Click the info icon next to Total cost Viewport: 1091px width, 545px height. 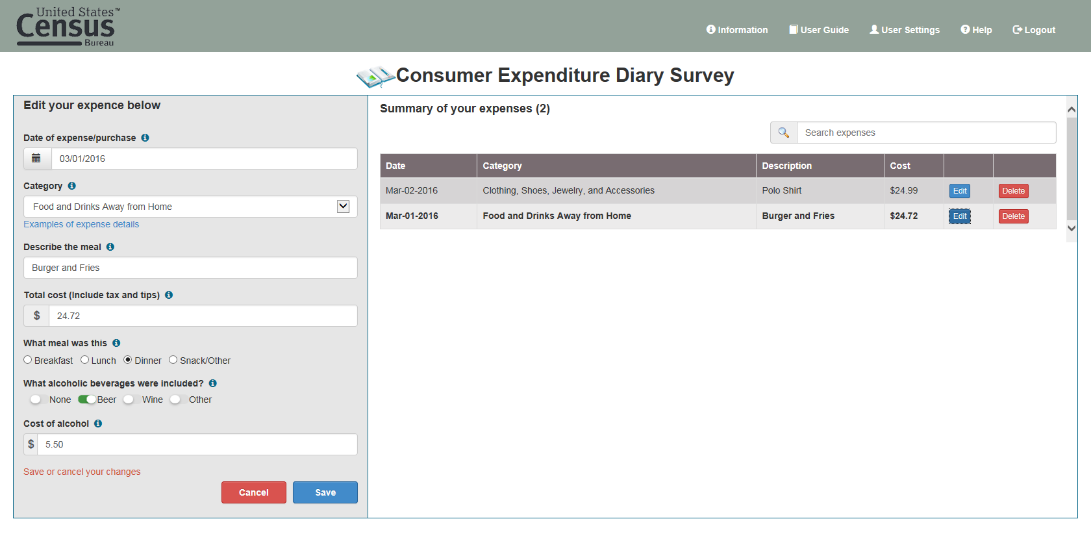pos(169,295)
